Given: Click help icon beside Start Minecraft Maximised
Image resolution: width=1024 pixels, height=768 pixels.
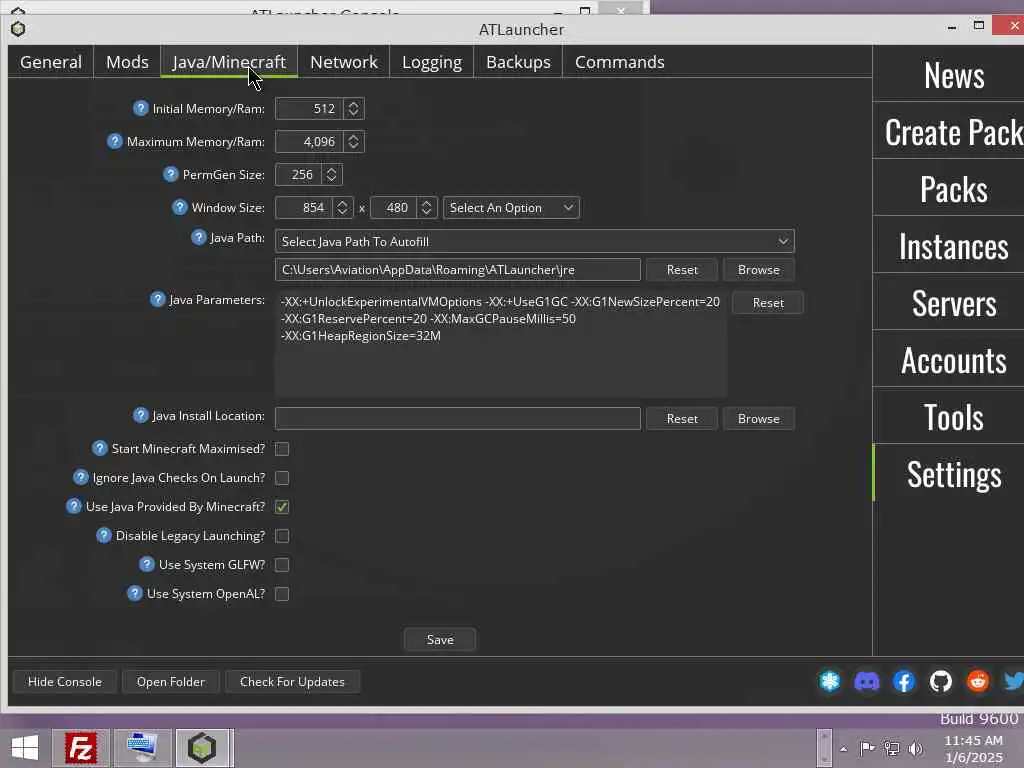Looking at the screenshot, I should pos(99,448).
